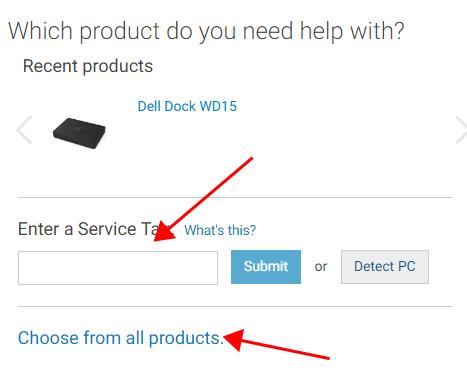This screenshot has height=368, width=467.
Task: Select the black dock device picture
Action: [79, 133]
